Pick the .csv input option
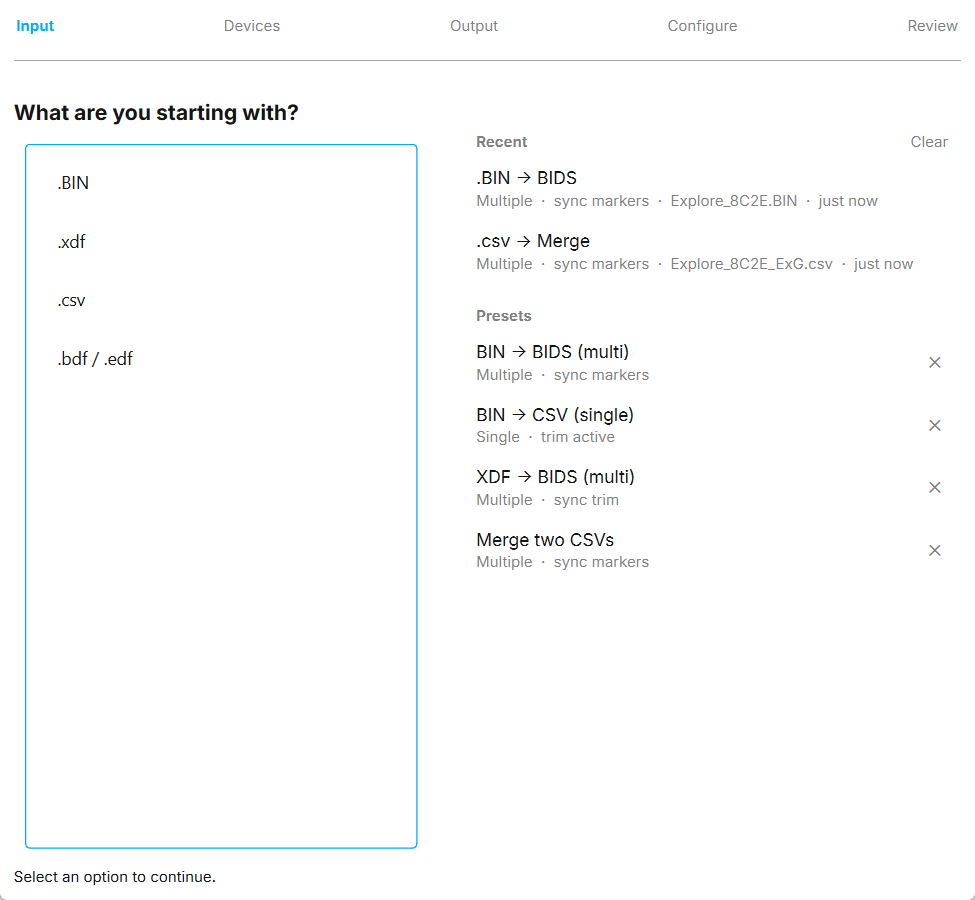The width and height of the screenshot is (975, 900). [x=221, y=300]
